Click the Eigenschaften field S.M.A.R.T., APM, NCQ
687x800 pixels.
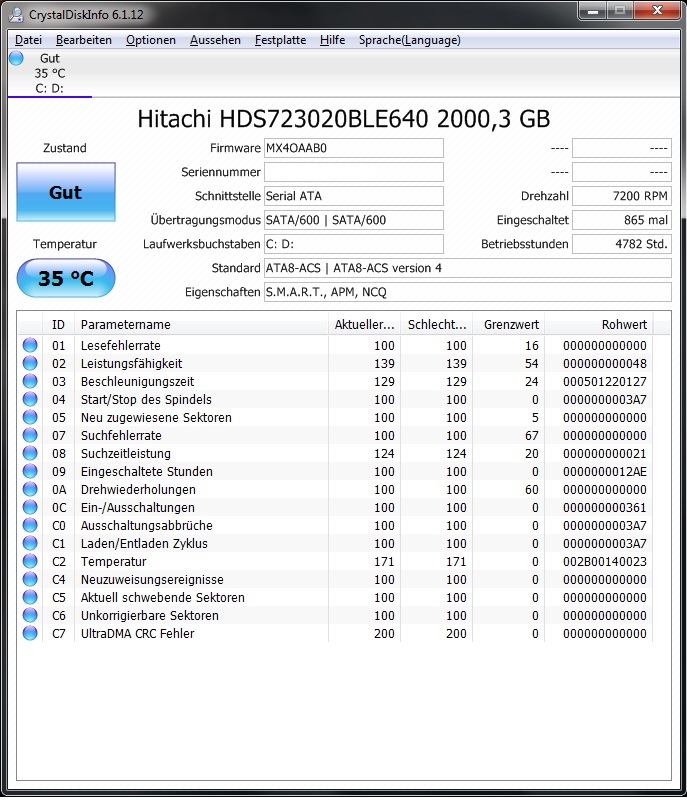point(468,292)
